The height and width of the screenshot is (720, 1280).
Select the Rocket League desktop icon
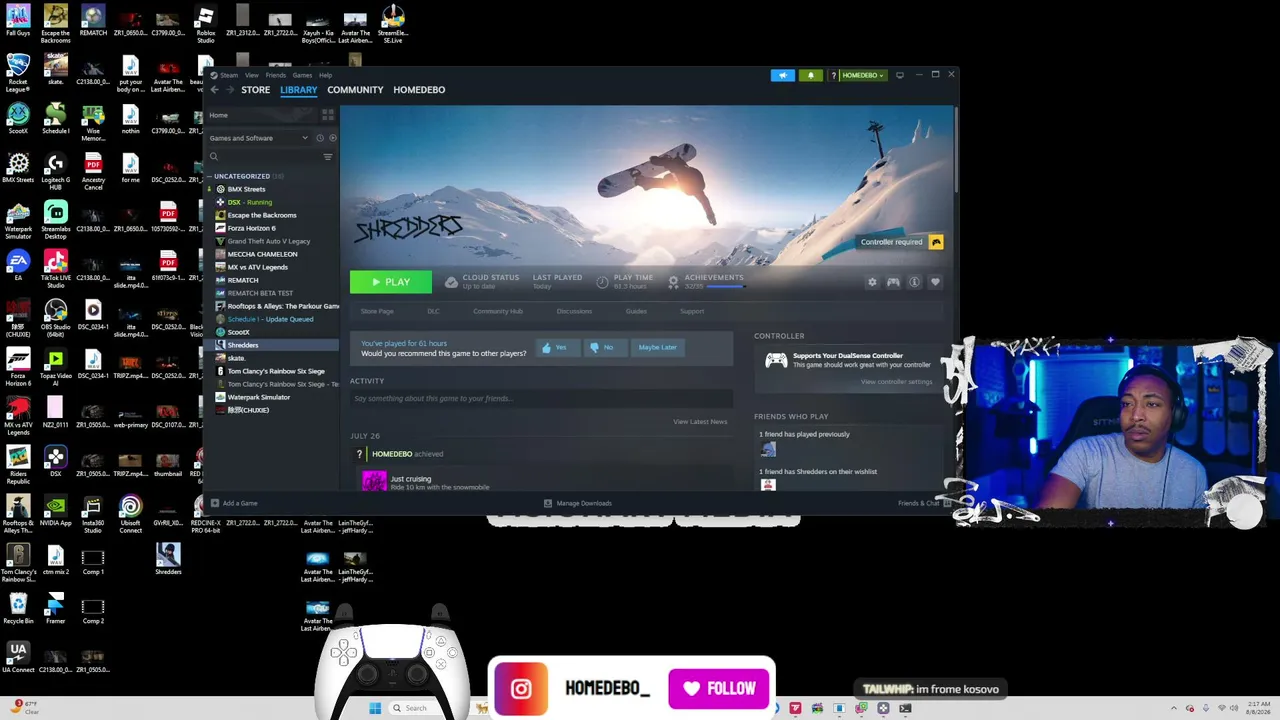[x=18, y=72]
